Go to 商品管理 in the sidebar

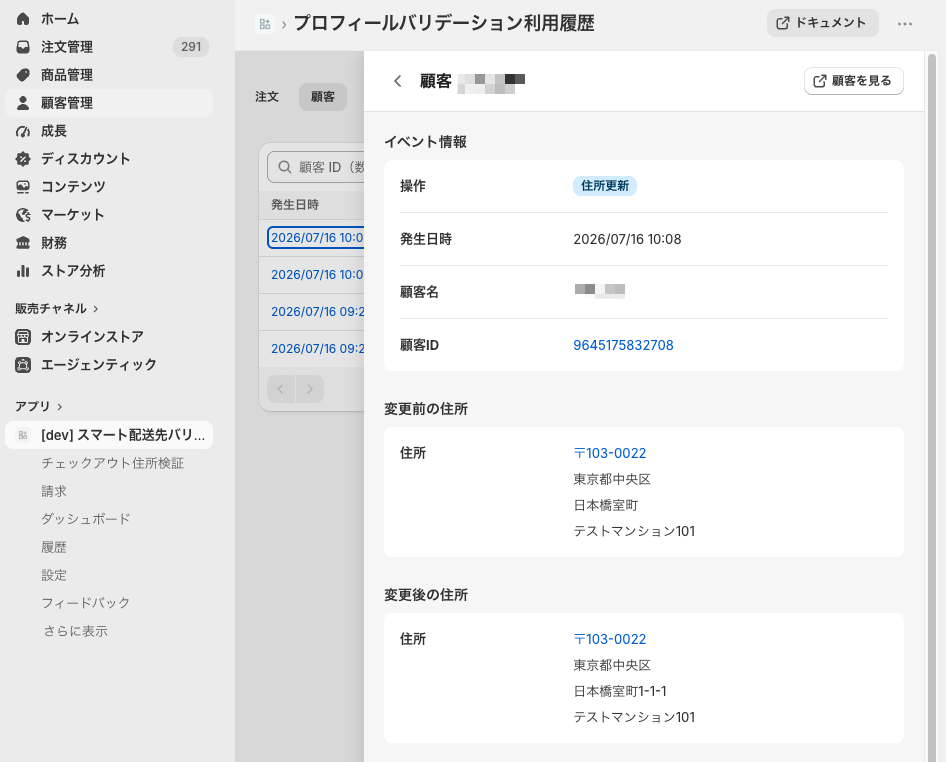(109, 75)
